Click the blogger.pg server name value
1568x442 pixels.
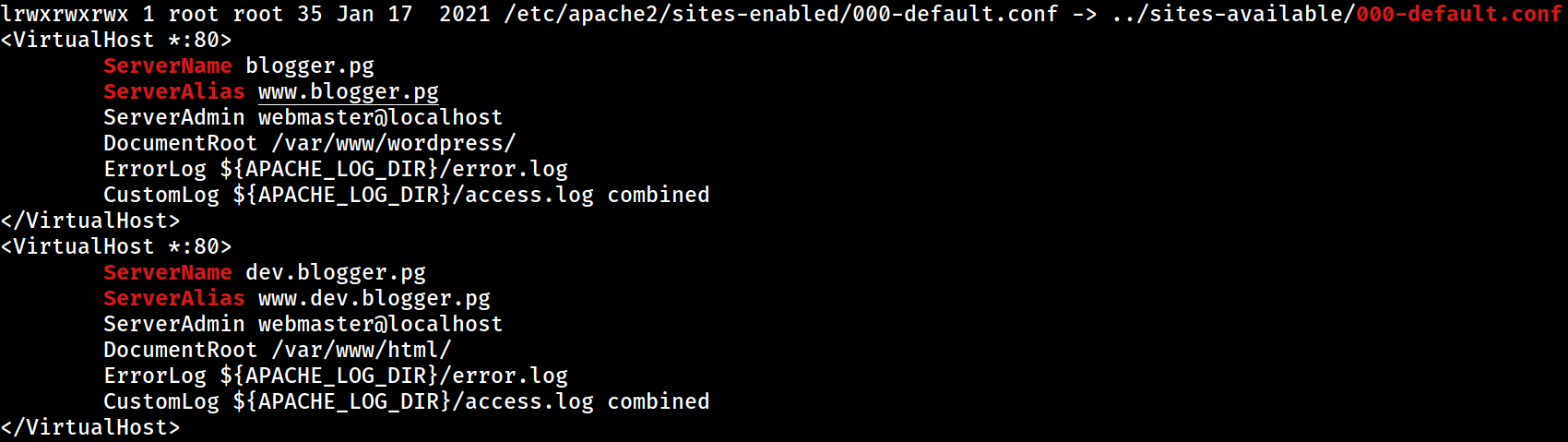coord(310,66)
